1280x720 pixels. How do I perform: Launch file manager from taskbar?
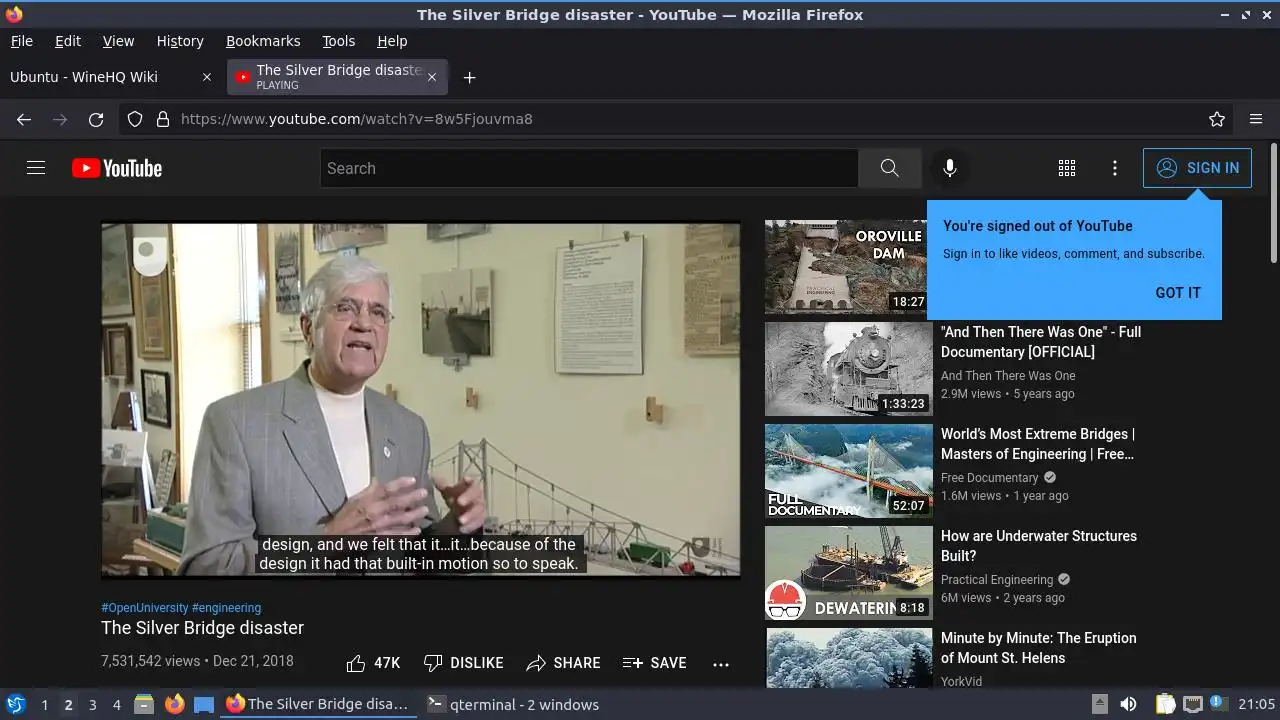pyautogui.click(x=144, y=704)
